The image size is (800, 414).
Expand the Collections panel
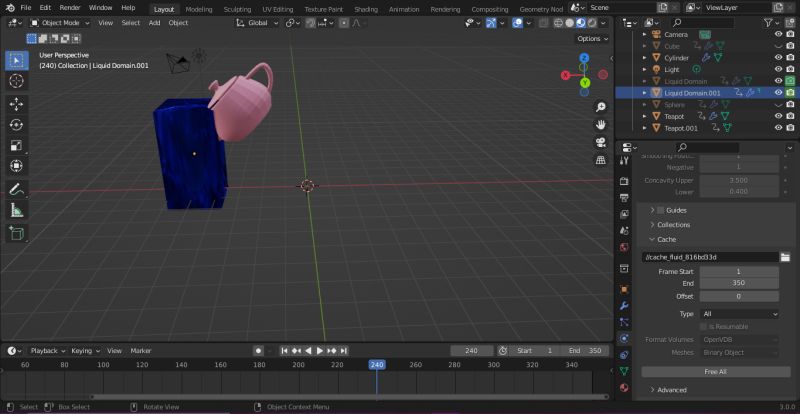pos(652,225)
